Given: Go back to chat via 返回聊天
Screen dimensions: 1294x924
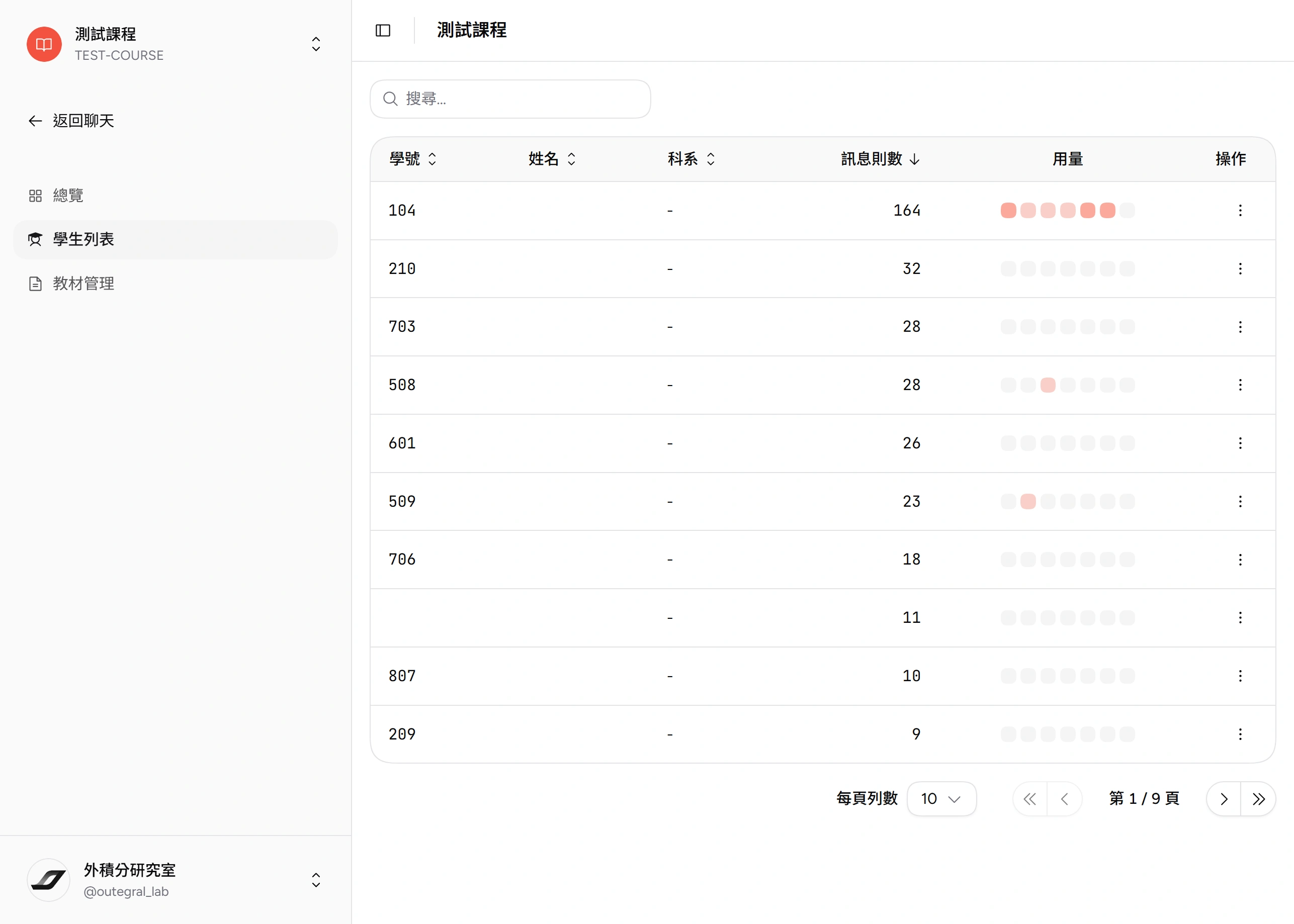Looking at the screenshot, I should [x=71, y=121].
